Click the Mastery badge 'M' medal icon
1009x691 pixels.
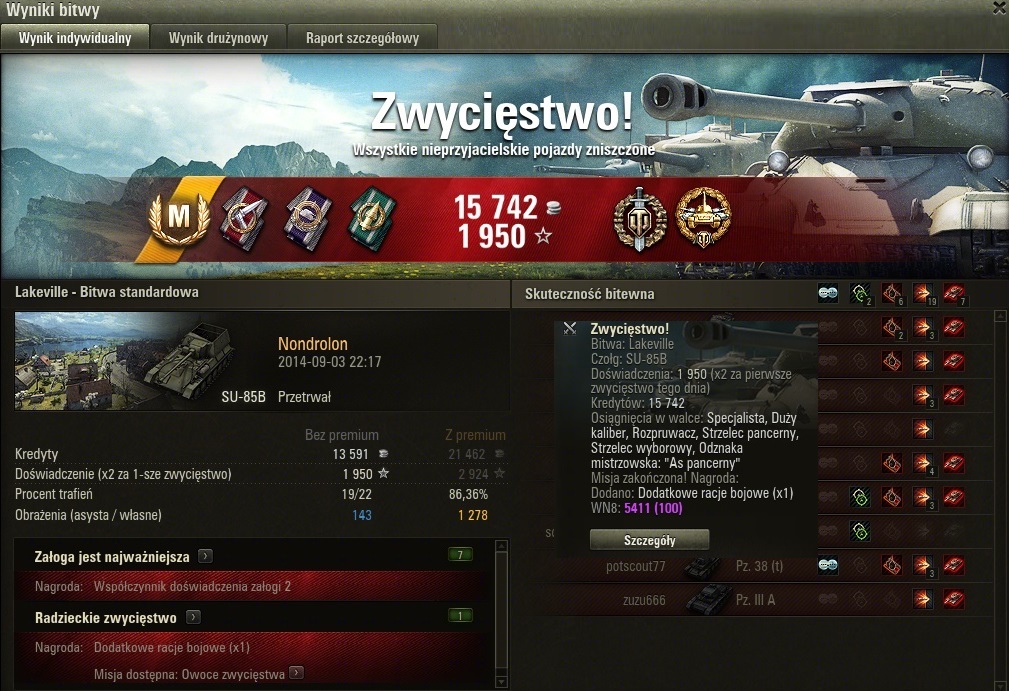[x=179, y=219]
